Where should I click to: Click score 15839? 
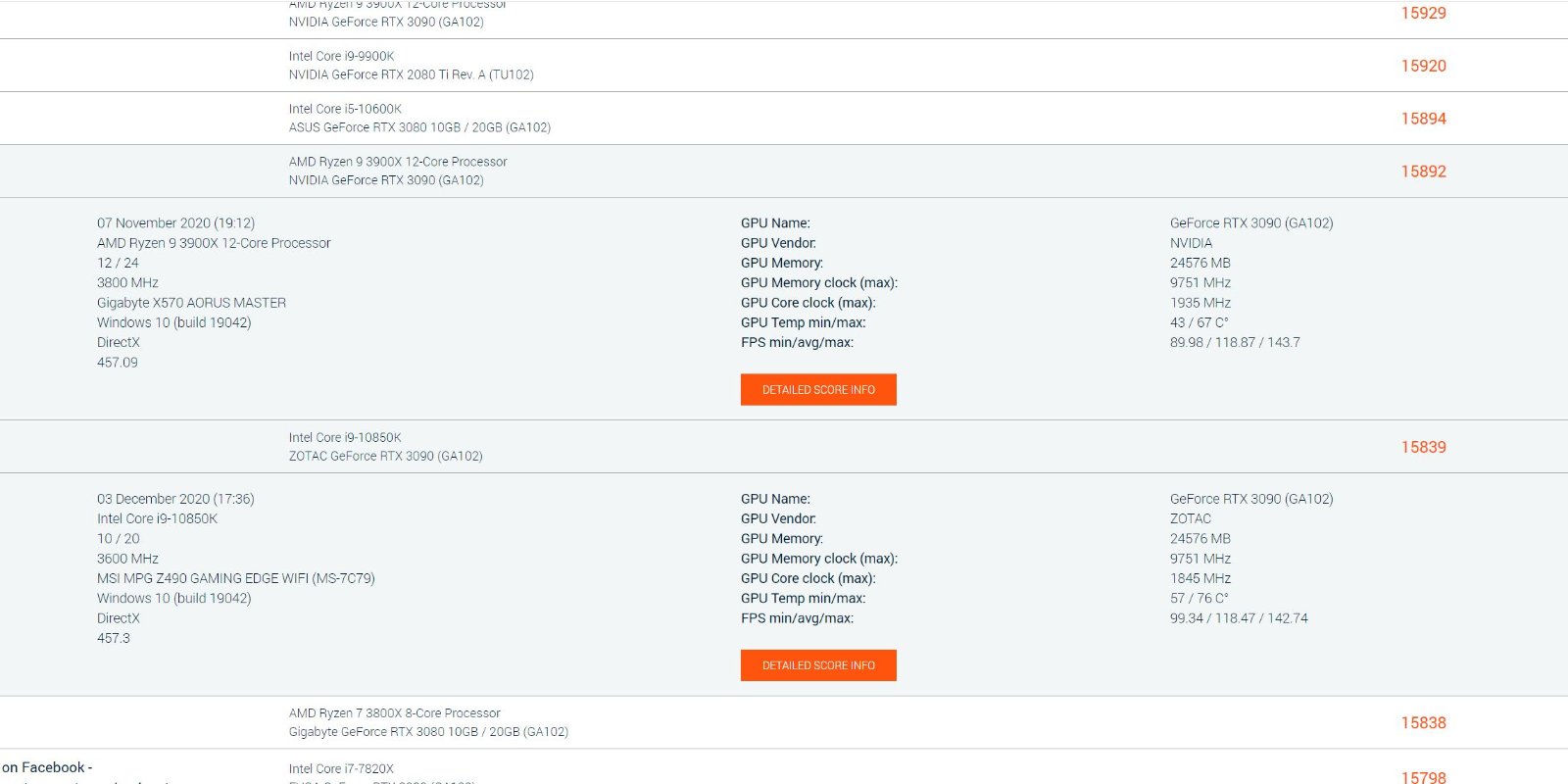pos(1423,447)
